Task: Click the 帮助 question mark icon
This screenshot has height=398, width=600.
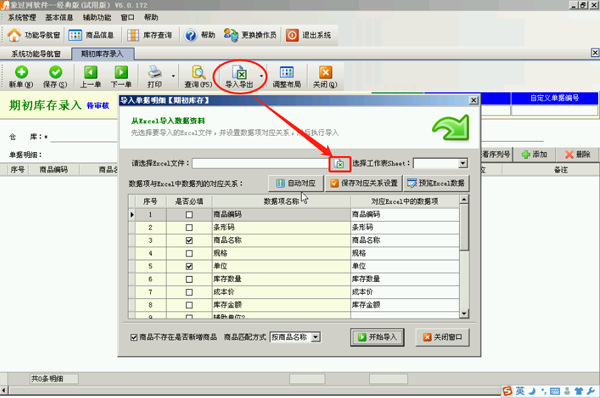Action: tap(191, 35)
